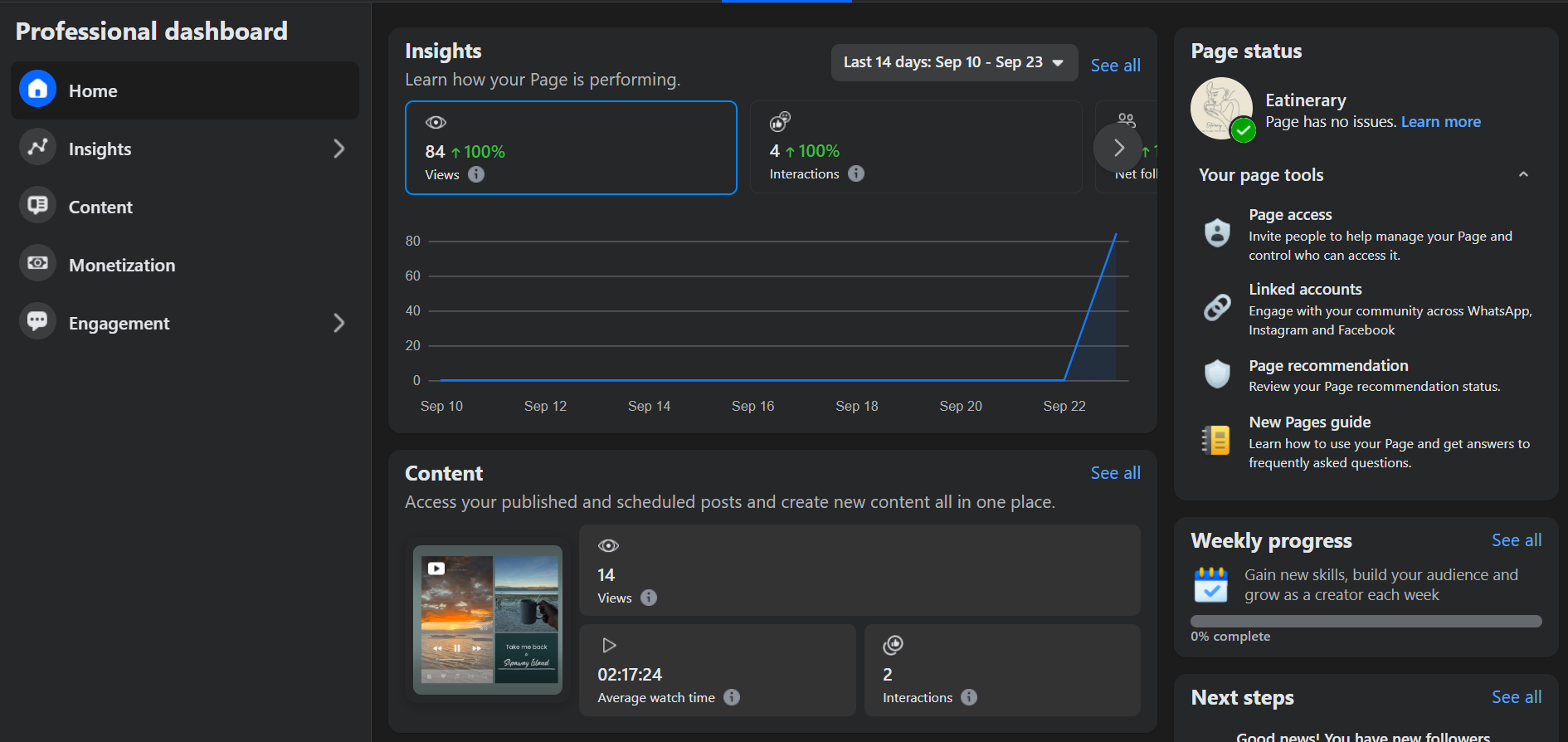This screenshot has height=742, width=1568.
Task: Click info icon next to Average watch time
Action: [x=732, y=697]
